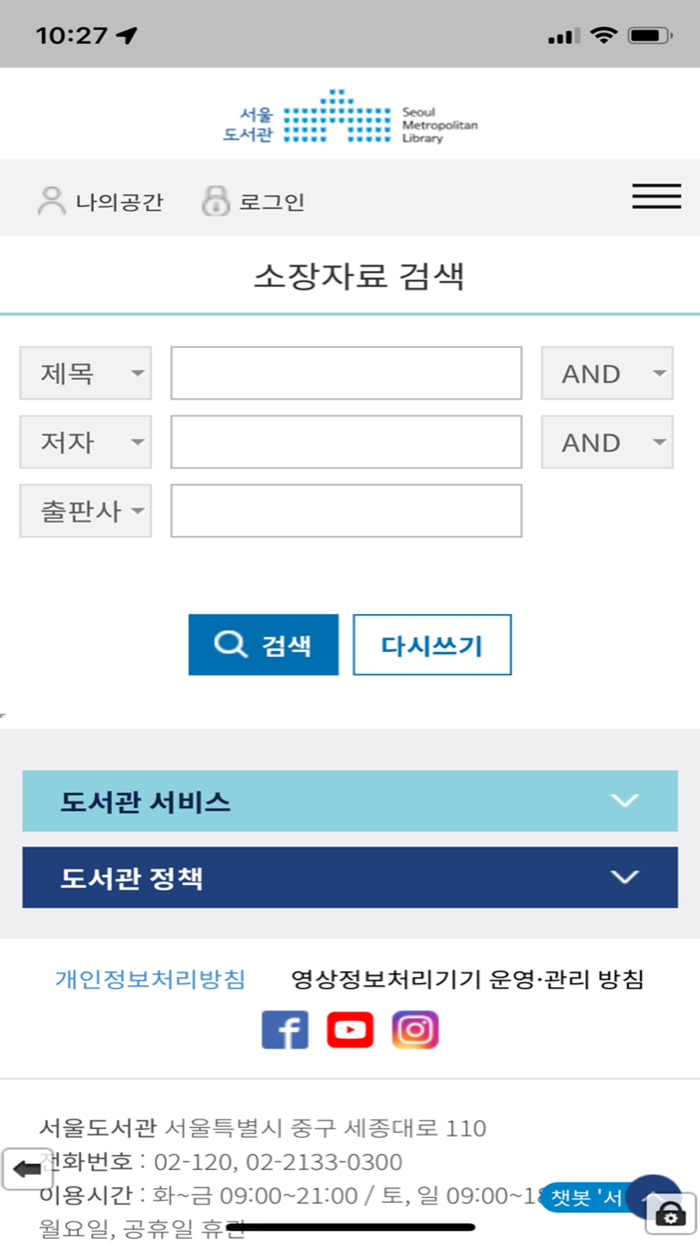The image size is (700, 1244).
Task: Click the lock icon at bottom right
Action: 668,1212
